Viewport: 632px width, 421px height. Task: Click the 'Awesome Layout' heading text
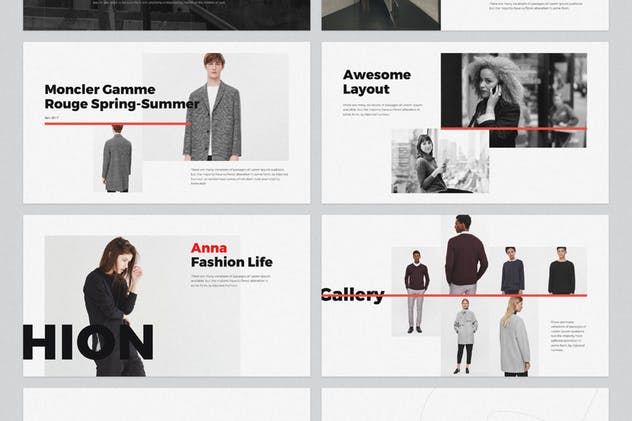pos(377,82)
